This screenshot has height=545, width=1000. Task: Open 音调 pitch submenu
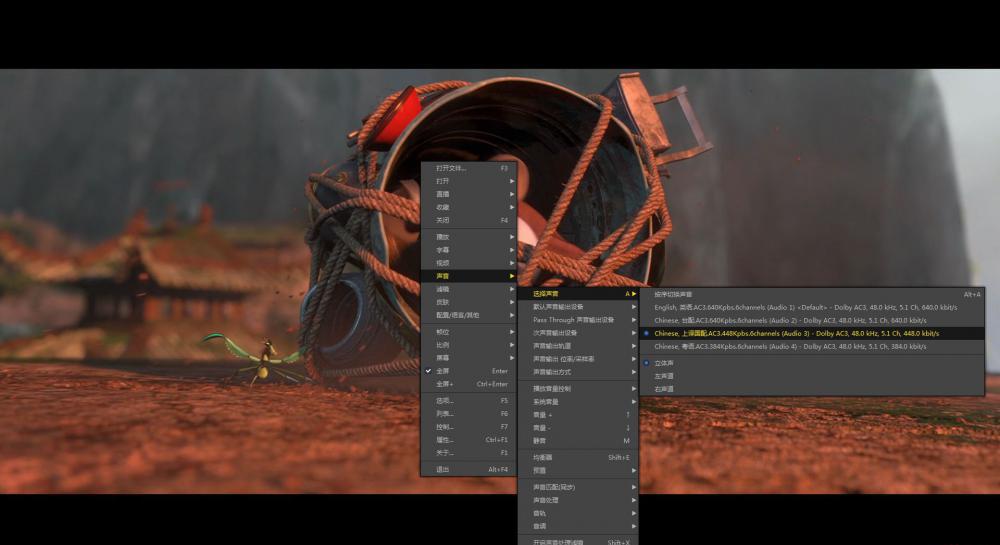pyautogui.click(x=578, y=527)
